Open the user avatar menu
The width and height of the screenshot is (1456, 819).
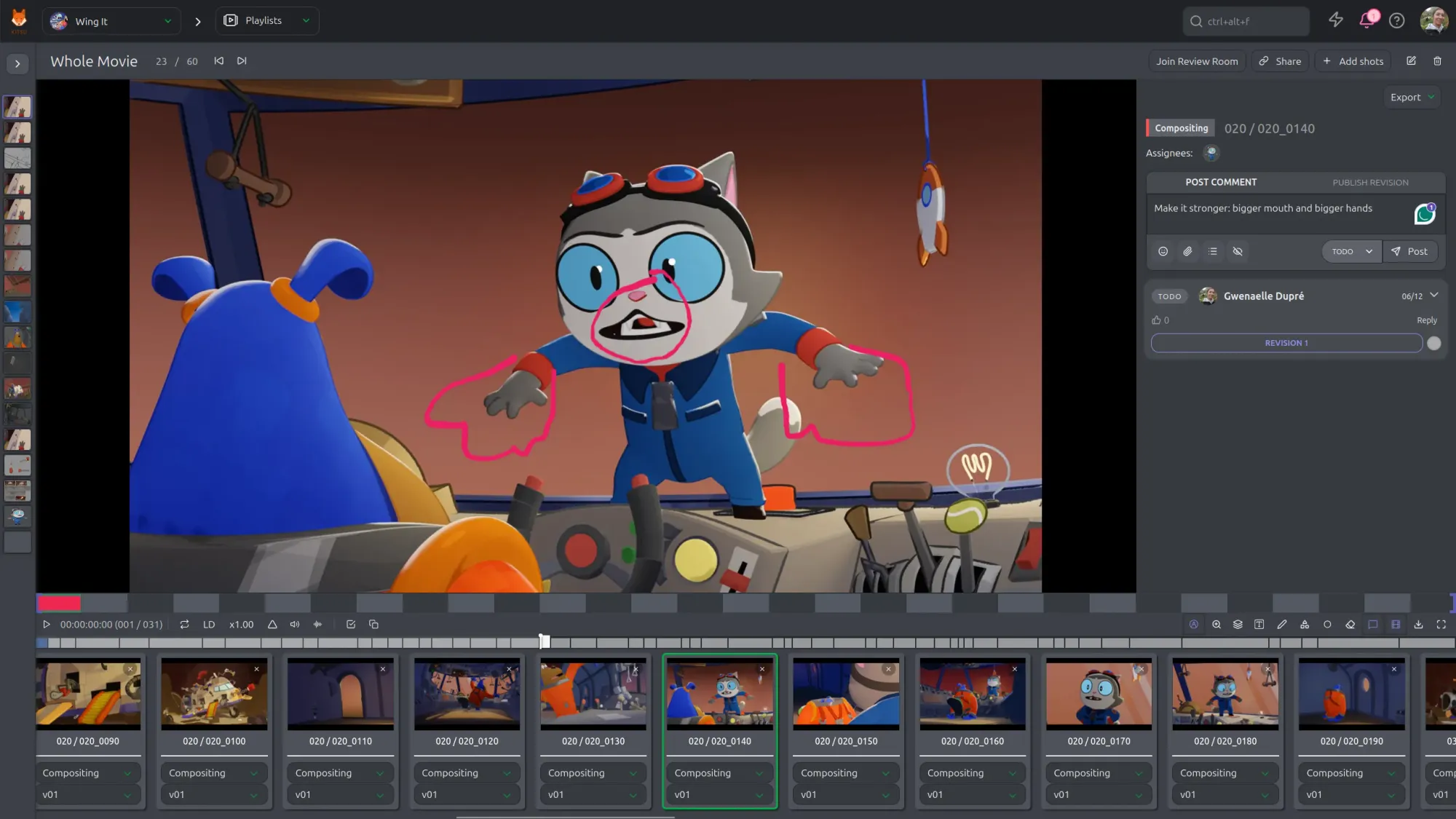(1433, 20)
